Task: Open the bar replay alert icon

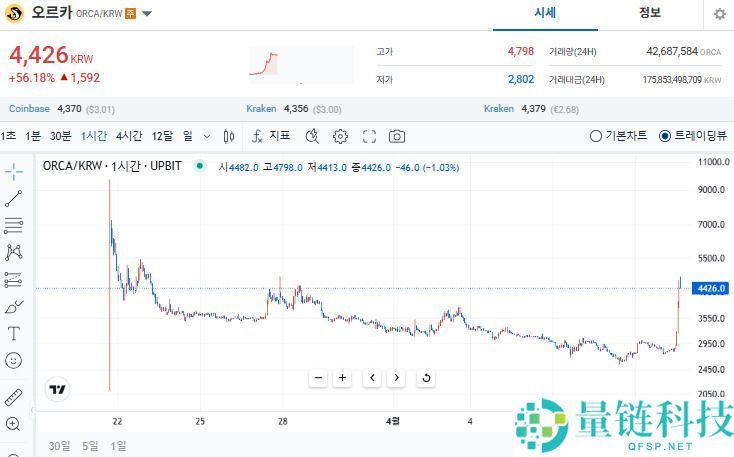Action: click(312, 136)
